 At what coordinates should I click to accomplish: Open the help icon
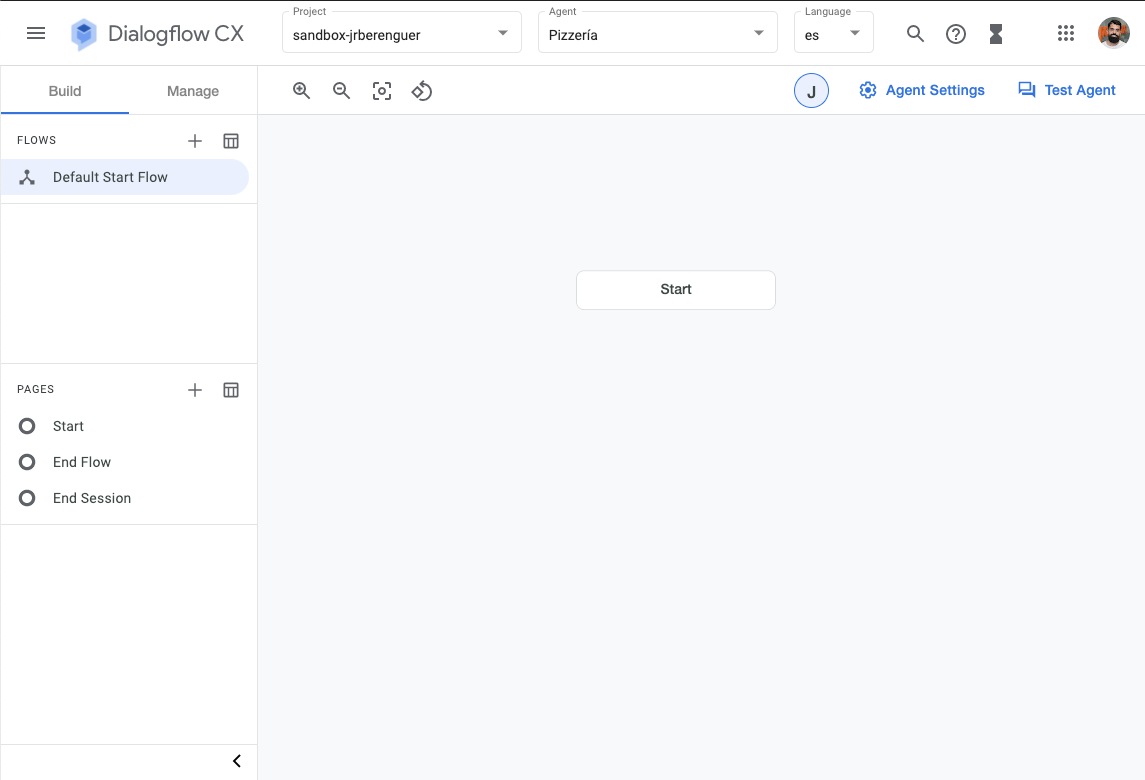click(955, 33)
